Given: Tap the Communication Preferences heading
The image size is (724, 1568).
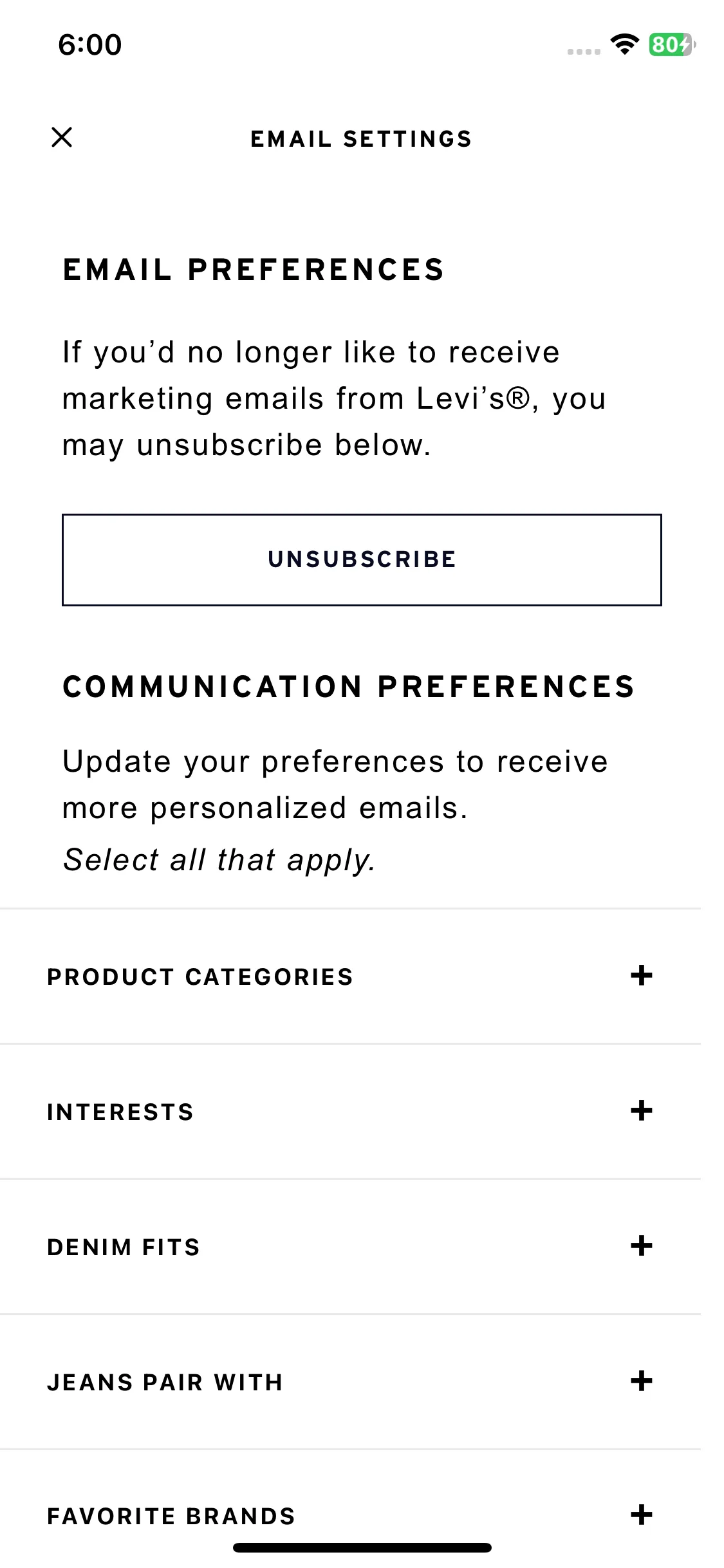Looking at the screenshot, I should [x=349, y=687].
